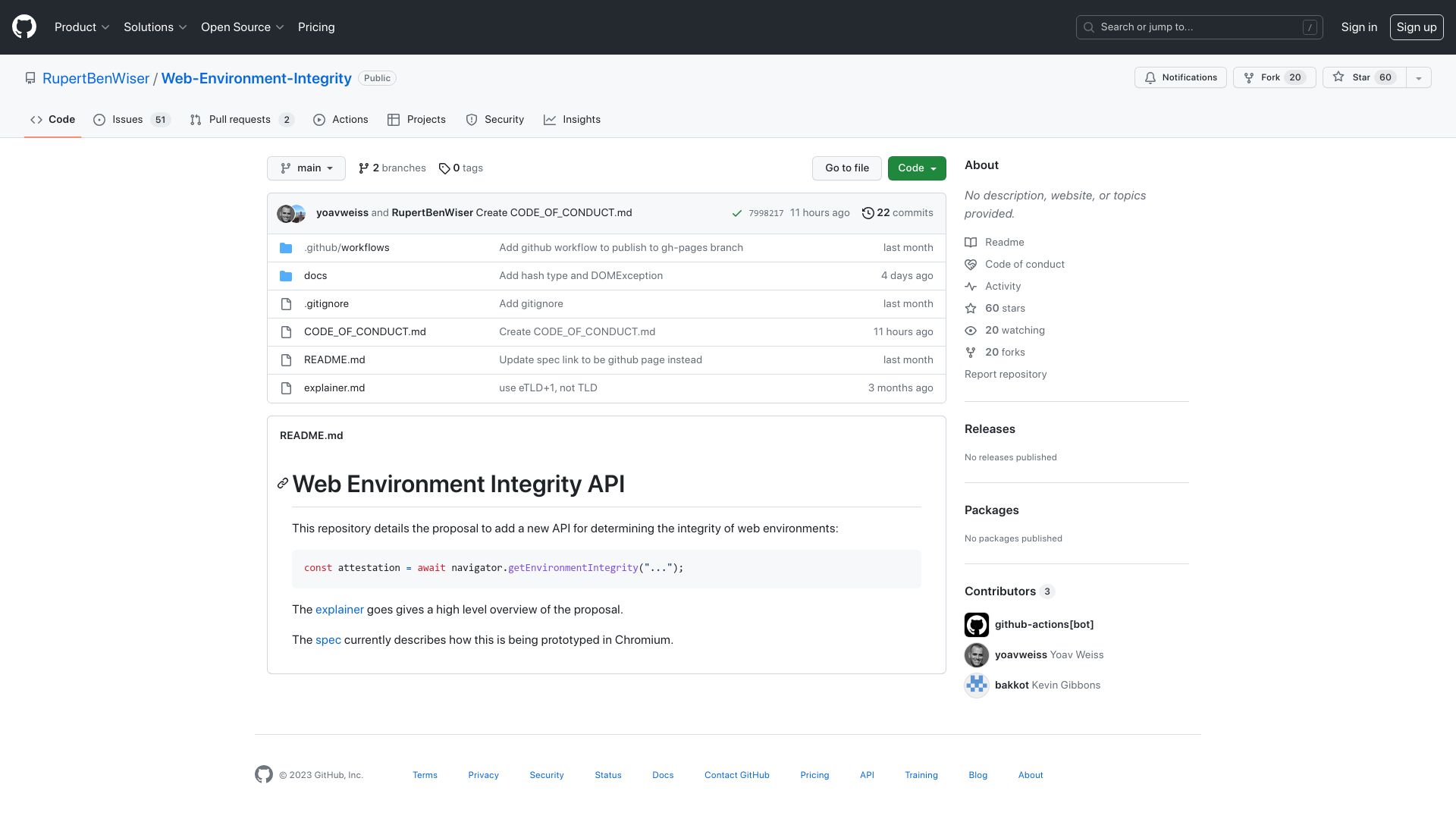The image size is (1456, 819).
Task: Click the book icon next to Readme
Action: click(x=971, y=243)
